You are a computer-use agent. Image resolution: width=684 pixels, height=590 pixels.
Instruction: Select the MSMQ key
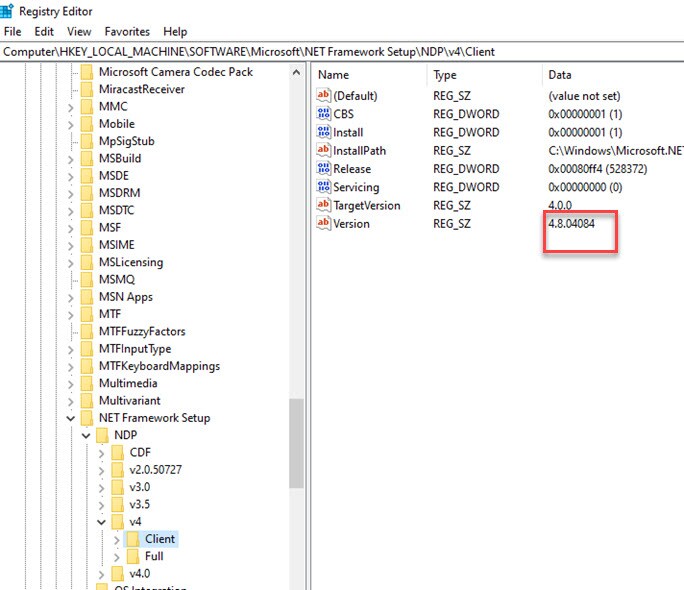coord(117,280)
